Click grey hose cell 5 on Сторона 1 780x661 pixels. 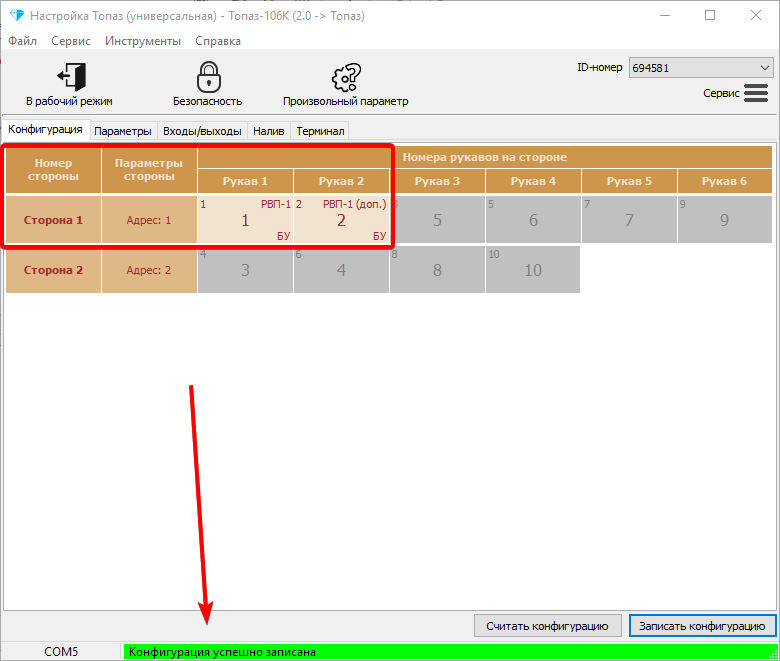437,220
